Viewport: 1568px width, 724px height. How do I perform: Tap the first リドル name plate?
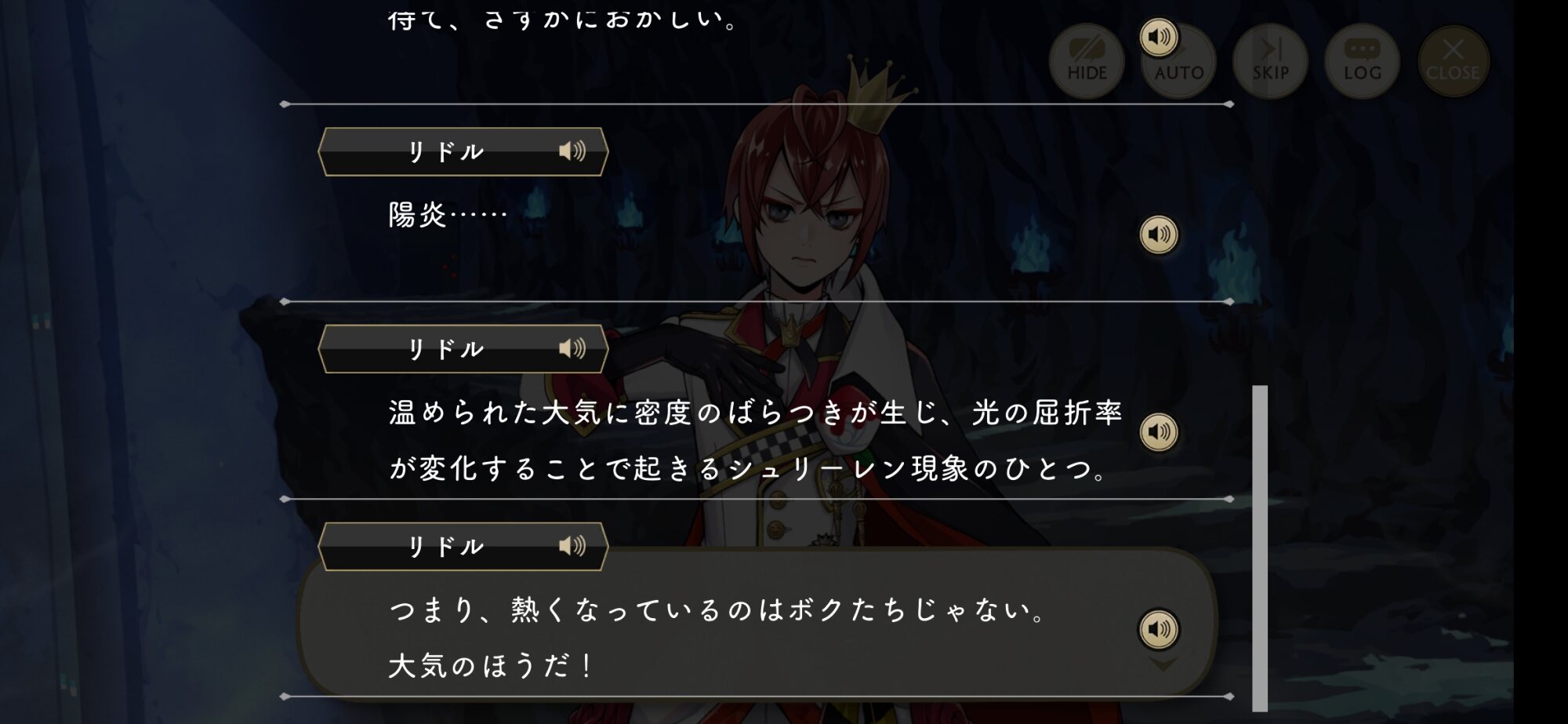[x=463, y=151]
